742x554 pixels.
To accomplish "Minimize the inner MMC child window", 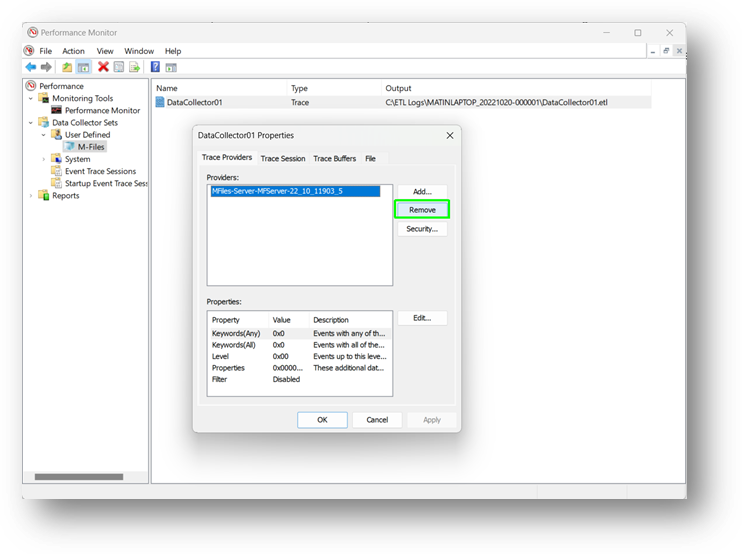I will pyautogui.click(x=653, y=51).
